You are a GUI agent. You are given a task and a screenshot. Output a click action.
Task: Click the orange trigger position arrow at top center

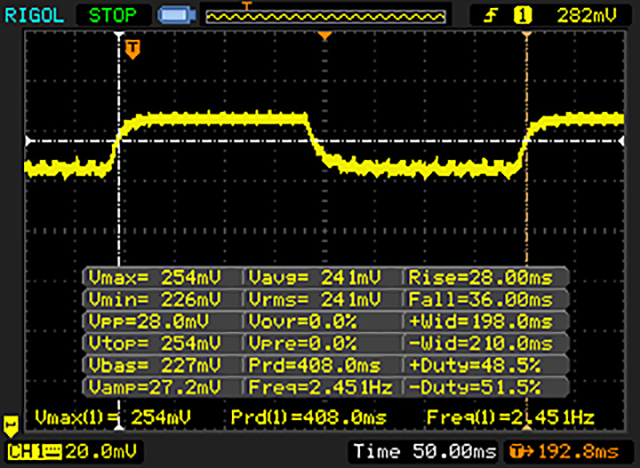(x=324, y=36)
